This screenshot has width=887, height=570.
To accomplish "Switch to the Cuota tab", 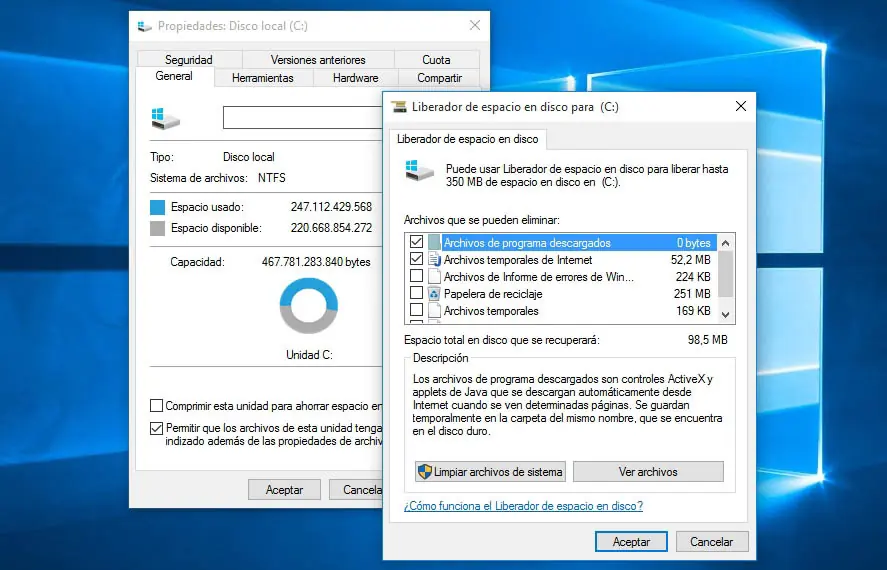I will (436, 59).
